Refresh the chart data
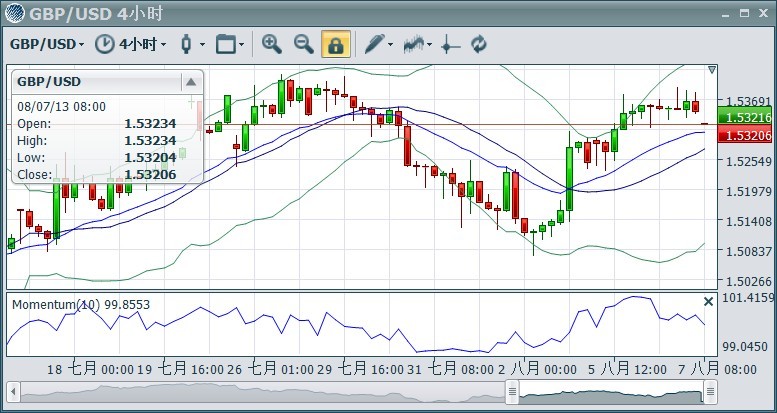Image resolution: width=777 pixels, height=413 pixels. (479, 44)
